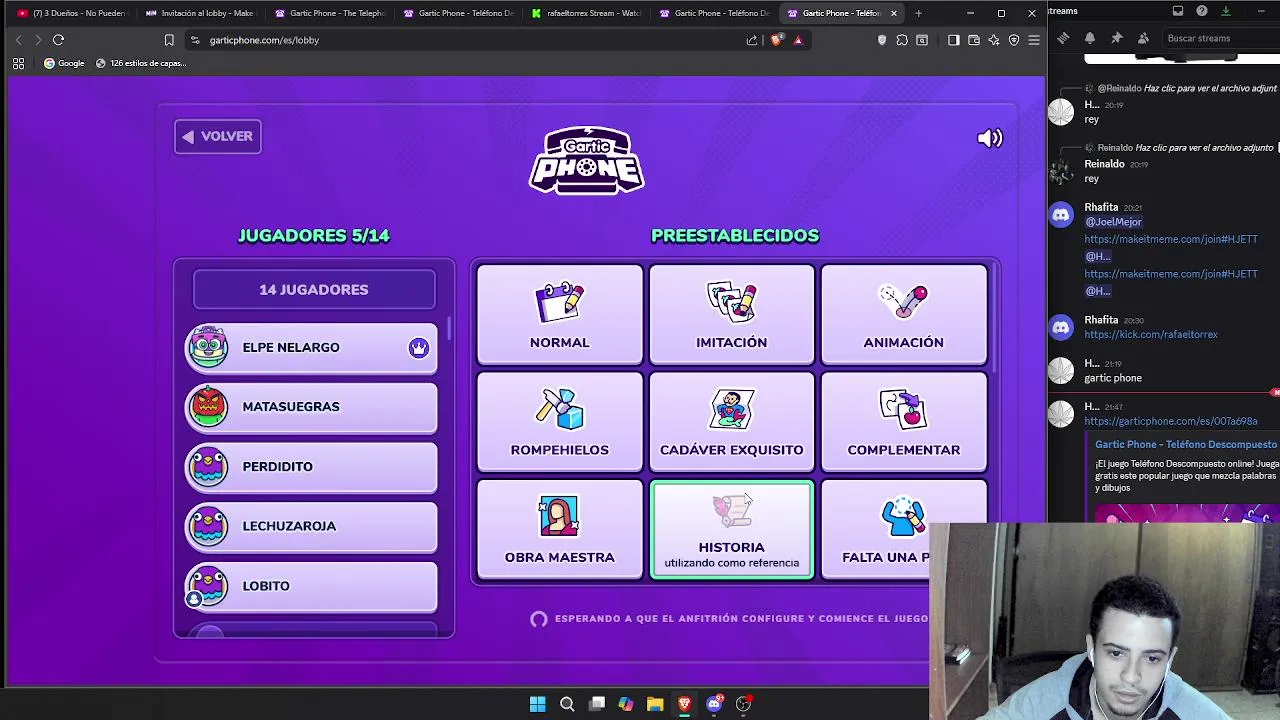Select the Normal preset mode
Screen dimensions: 1280x720
click(x=559, y=314)
